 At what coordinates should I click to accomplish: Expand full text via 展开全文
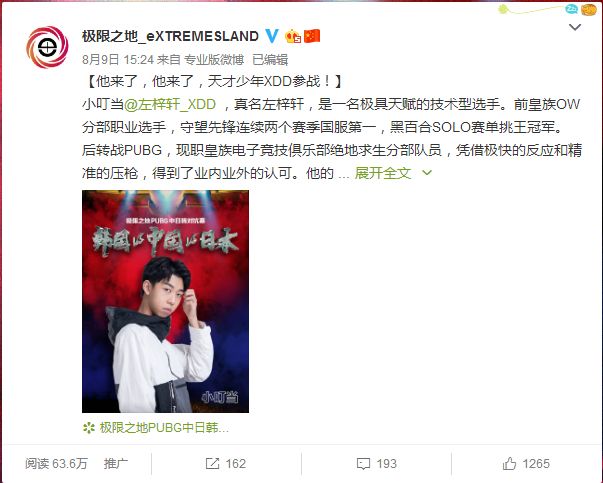pyautogui.click(x=383, y=173)
